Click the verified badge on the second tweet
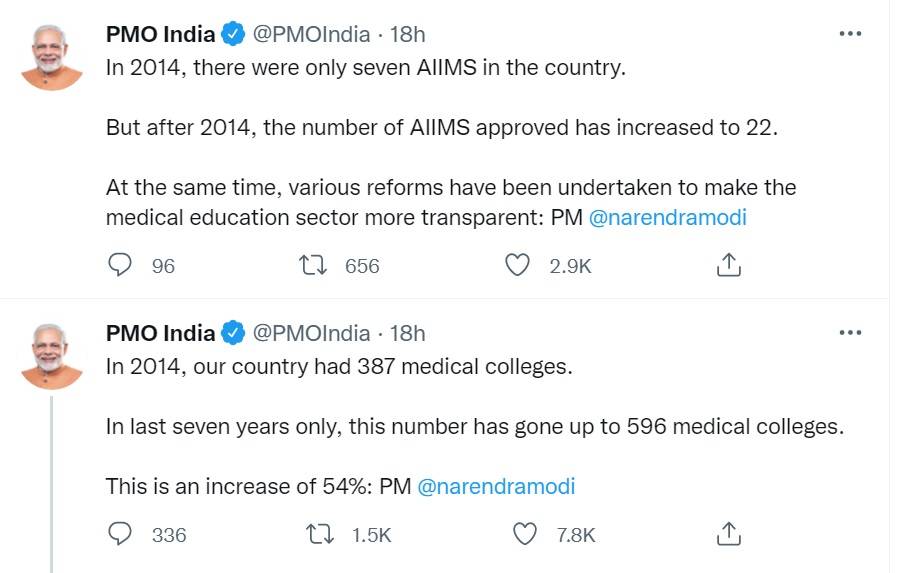906x573 pixels. click(x=233, y=334)
